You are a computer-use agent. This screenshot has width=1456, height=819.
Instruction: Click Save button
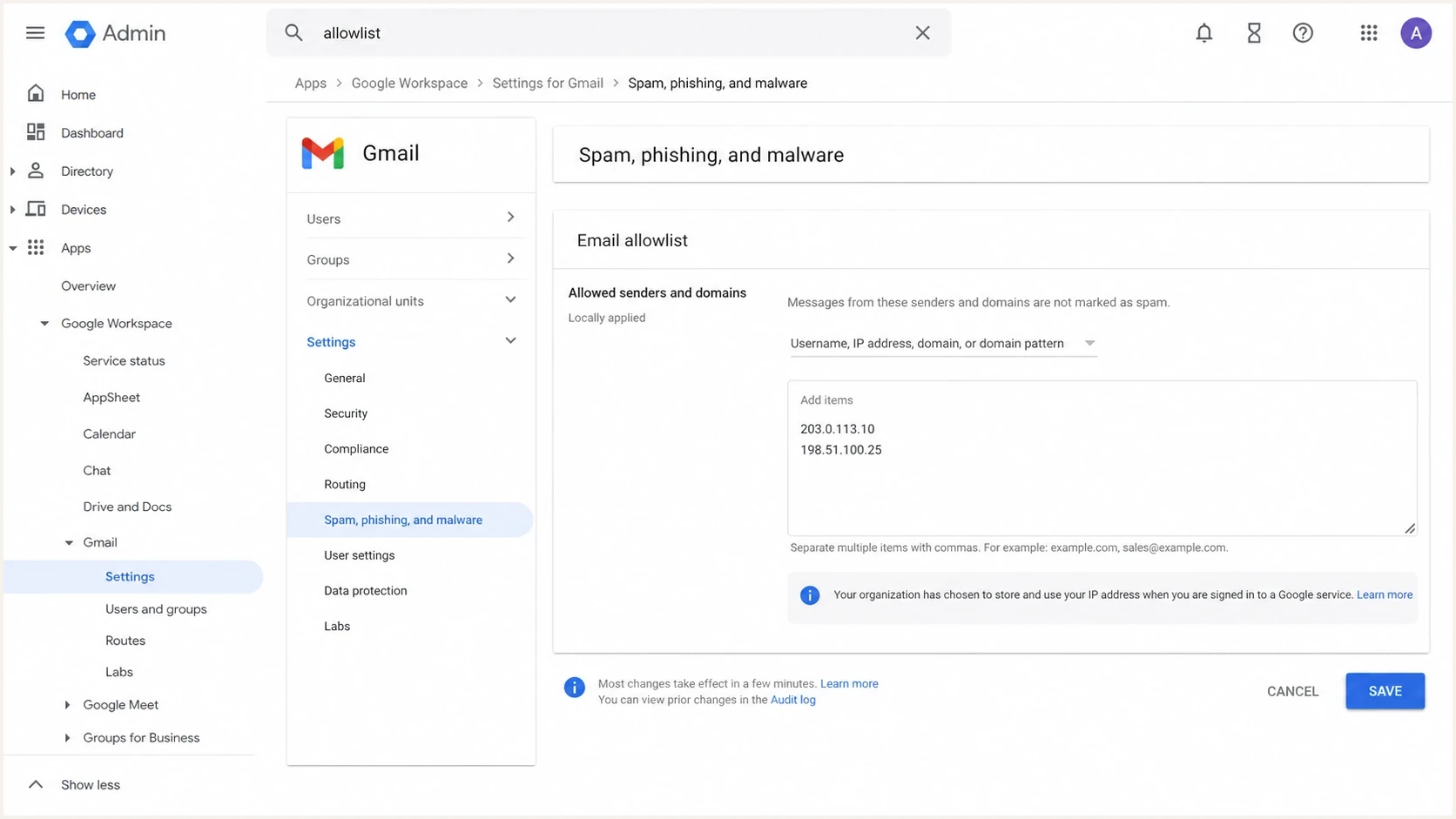(x=1385, y=691)
